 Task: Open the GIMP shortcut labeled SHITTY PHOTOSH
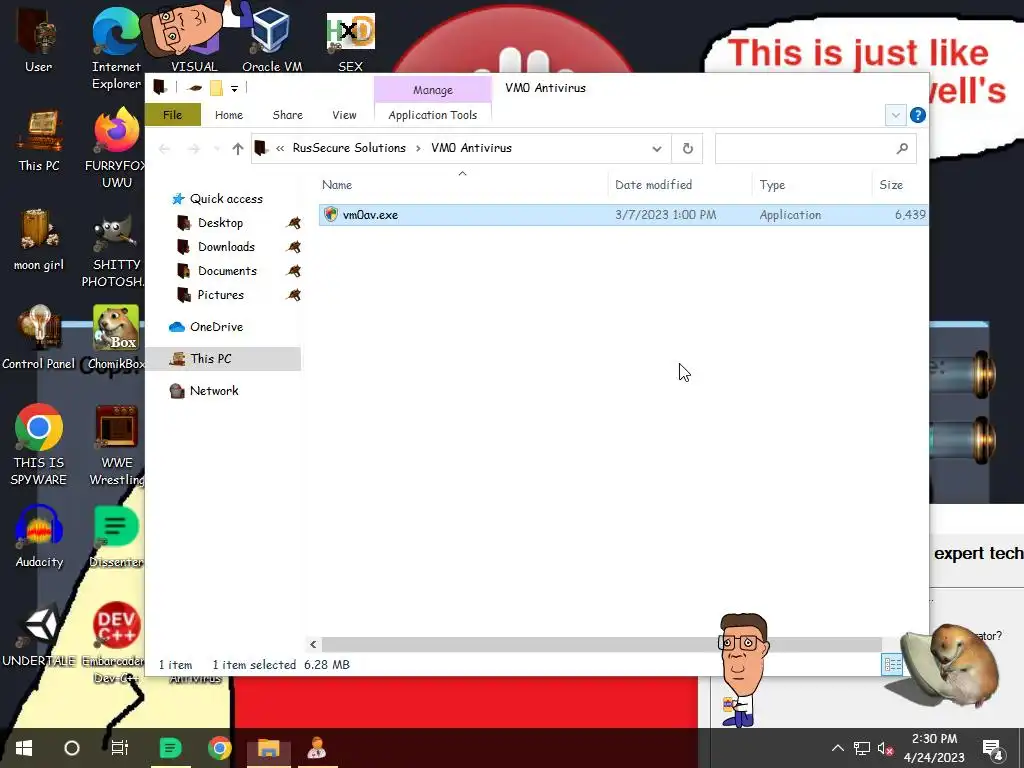pos(116,251)
